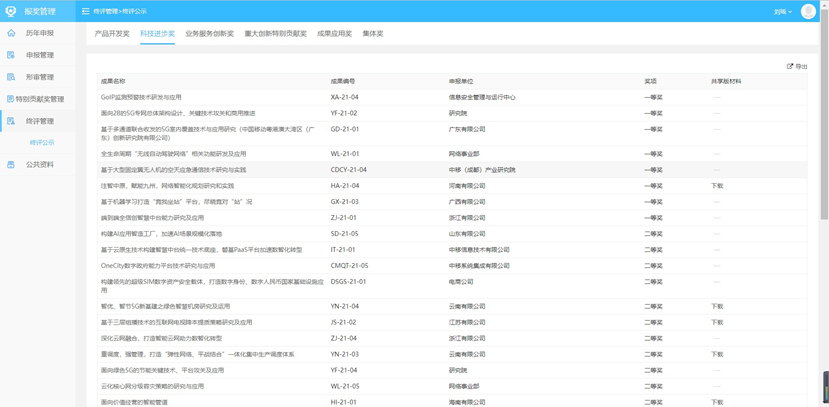The image size is (829, 407).
Task: Click the export icon next to 导出
Action: point(790,66)
